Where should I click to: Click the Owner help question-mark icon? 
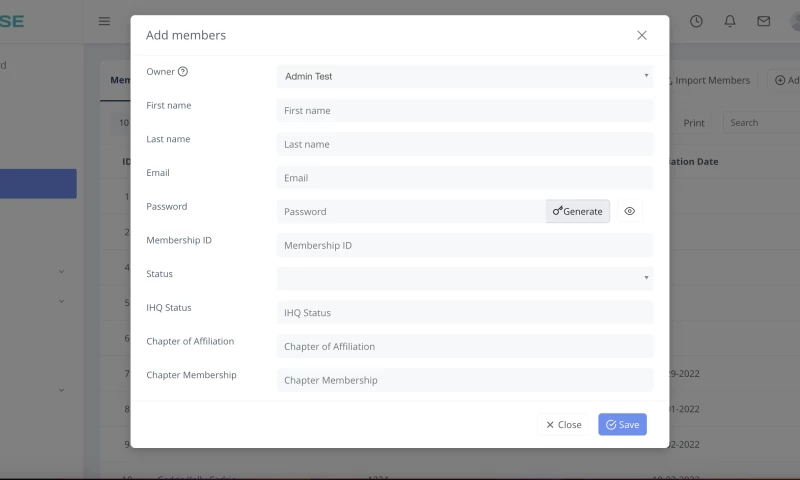tap(183, 71)
